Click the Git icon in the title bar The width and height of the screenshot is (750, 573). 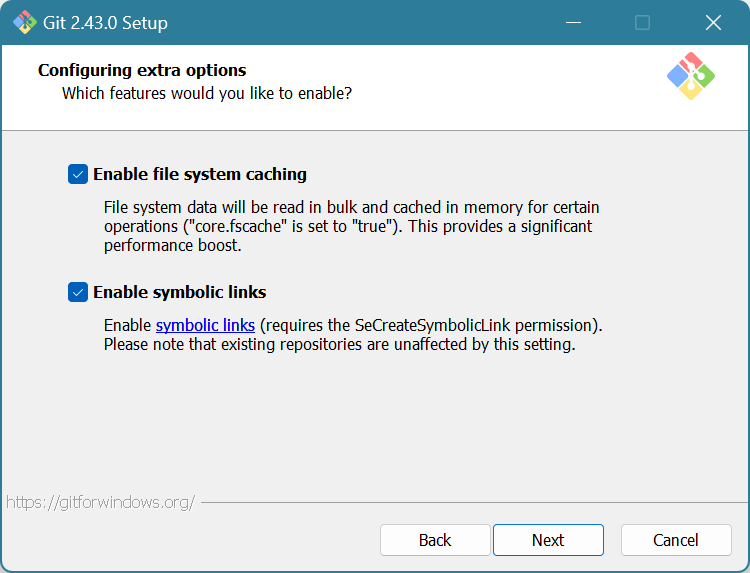coord(24,22)
